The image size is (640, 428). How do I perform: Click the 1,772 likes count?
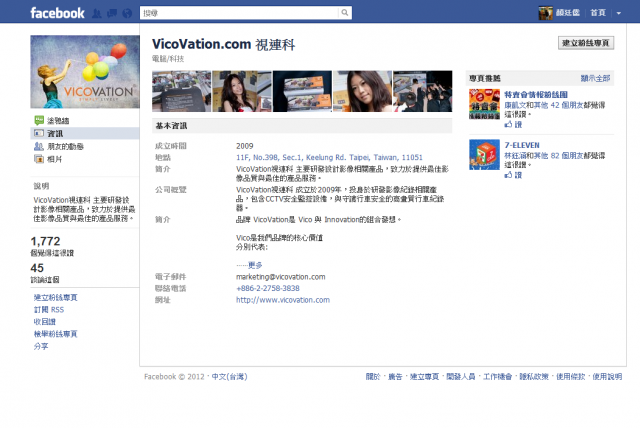pyautogui.click(x=45, y=241)
